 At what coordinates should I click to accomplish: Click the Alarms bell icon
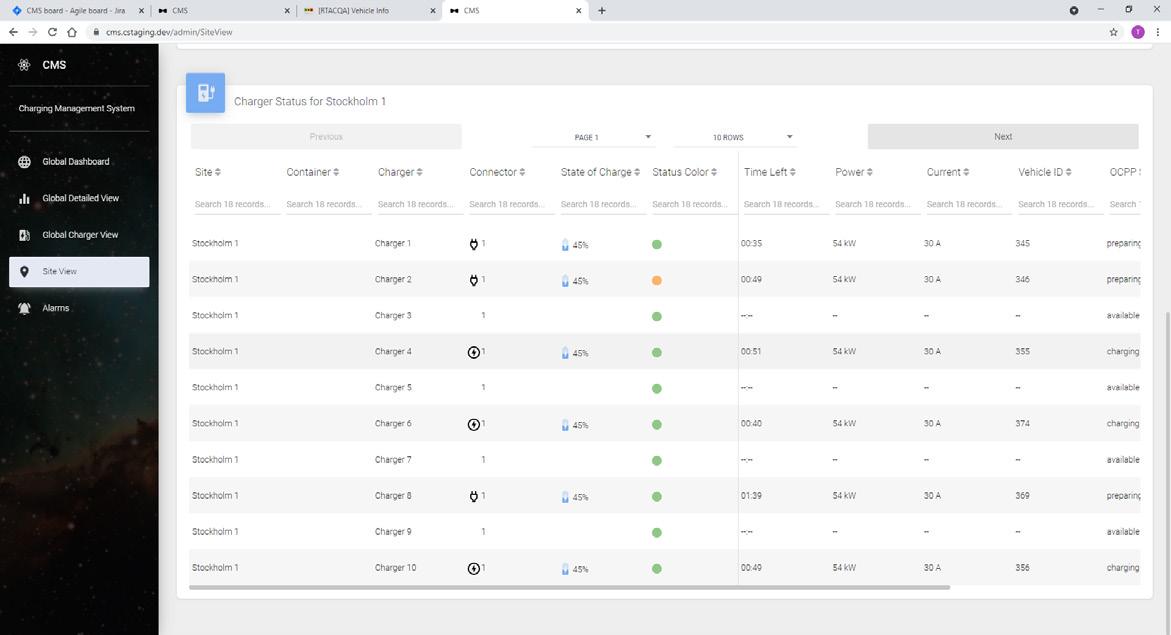pos(24,308)
